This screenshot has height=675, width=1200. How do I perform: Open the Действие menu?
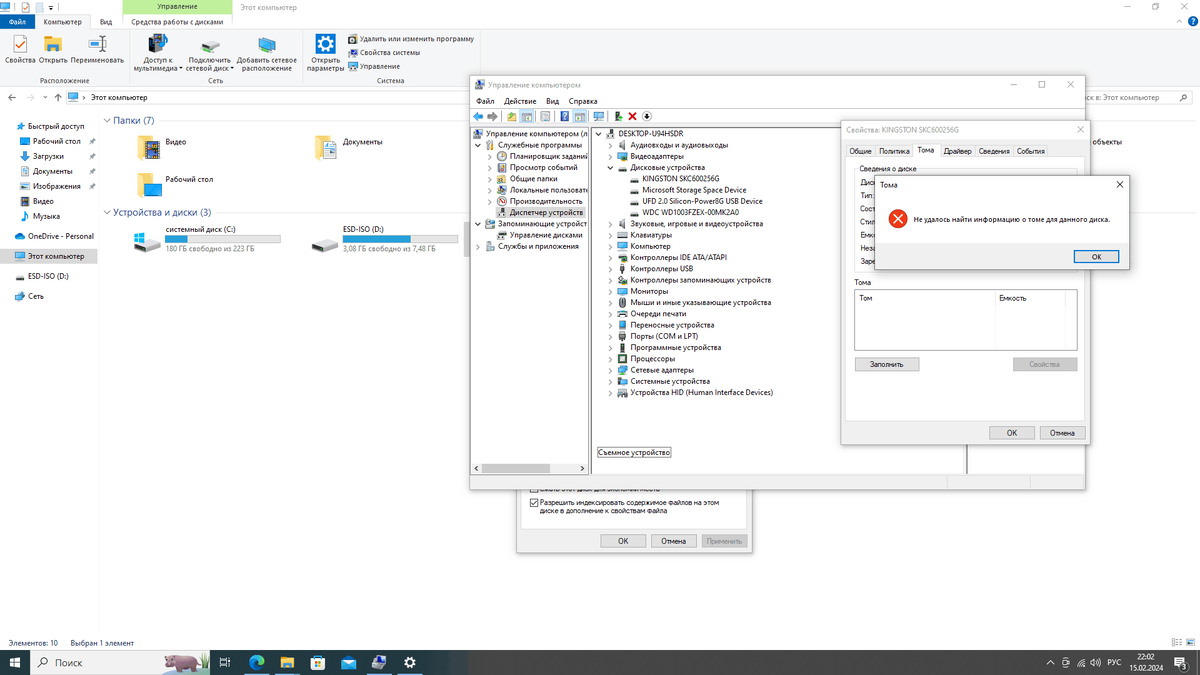(520, 101)
